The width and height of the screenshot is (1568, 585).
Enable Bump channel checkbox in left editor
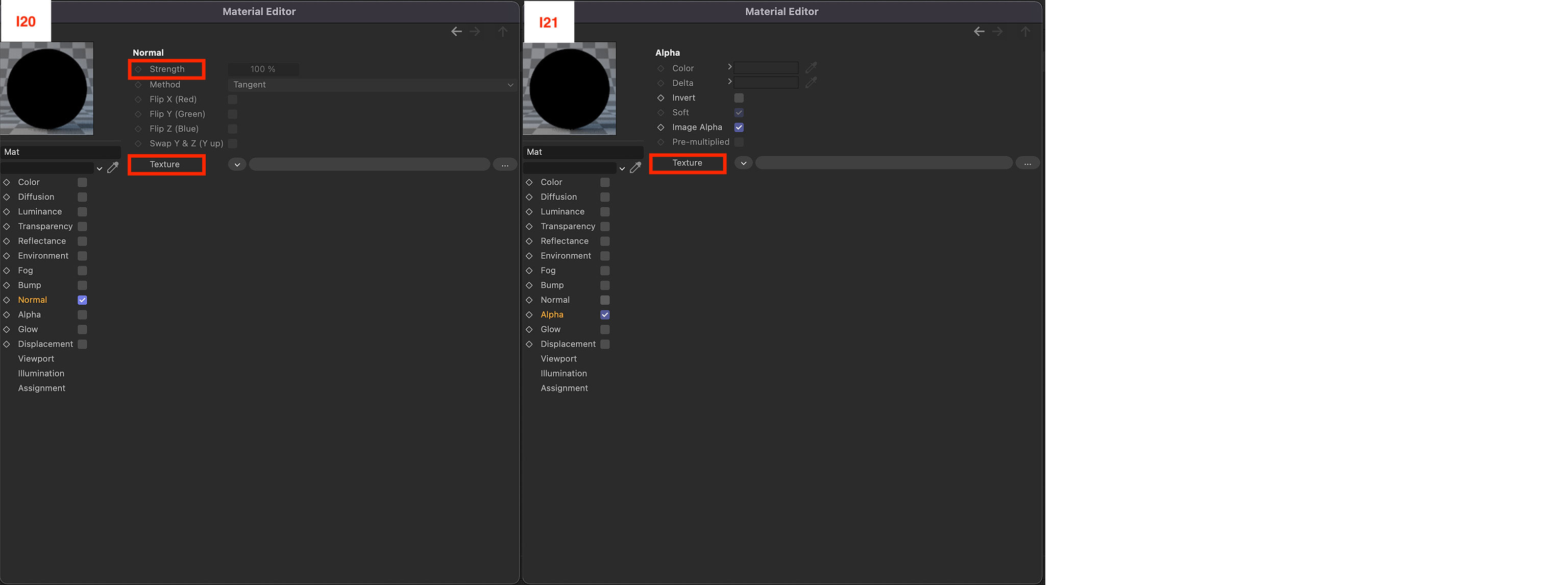[x=82, y=285]
